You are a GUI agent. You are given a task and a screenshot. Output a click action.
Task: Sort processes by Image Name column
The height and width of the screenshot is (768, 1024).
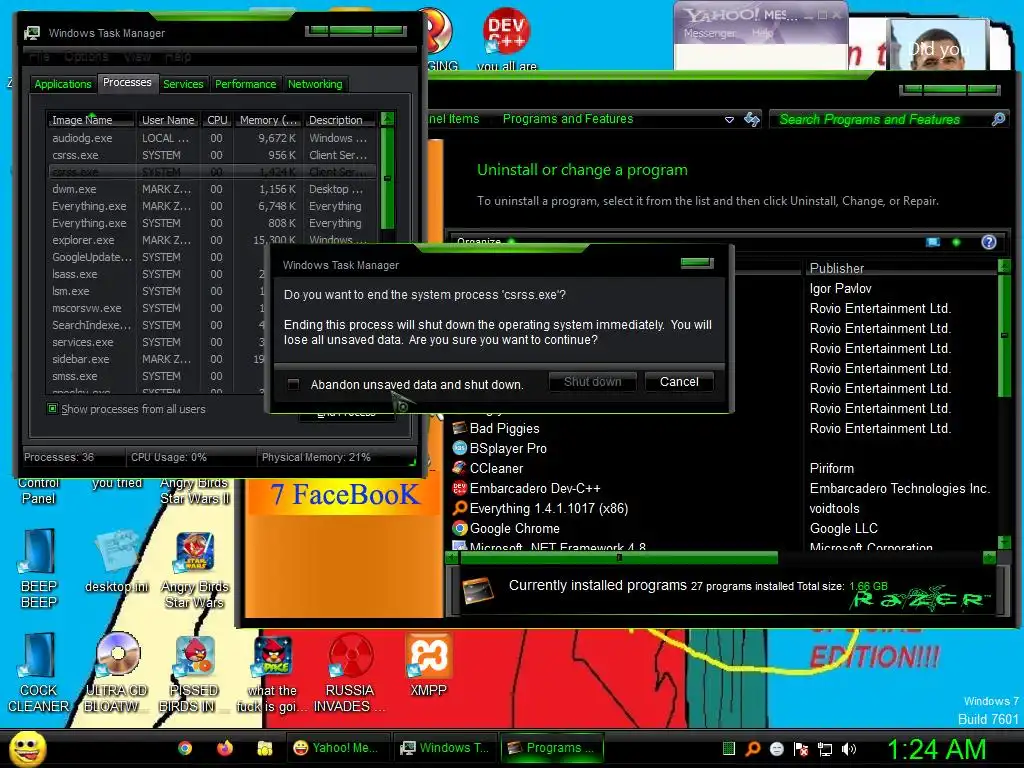pos(90,120)
